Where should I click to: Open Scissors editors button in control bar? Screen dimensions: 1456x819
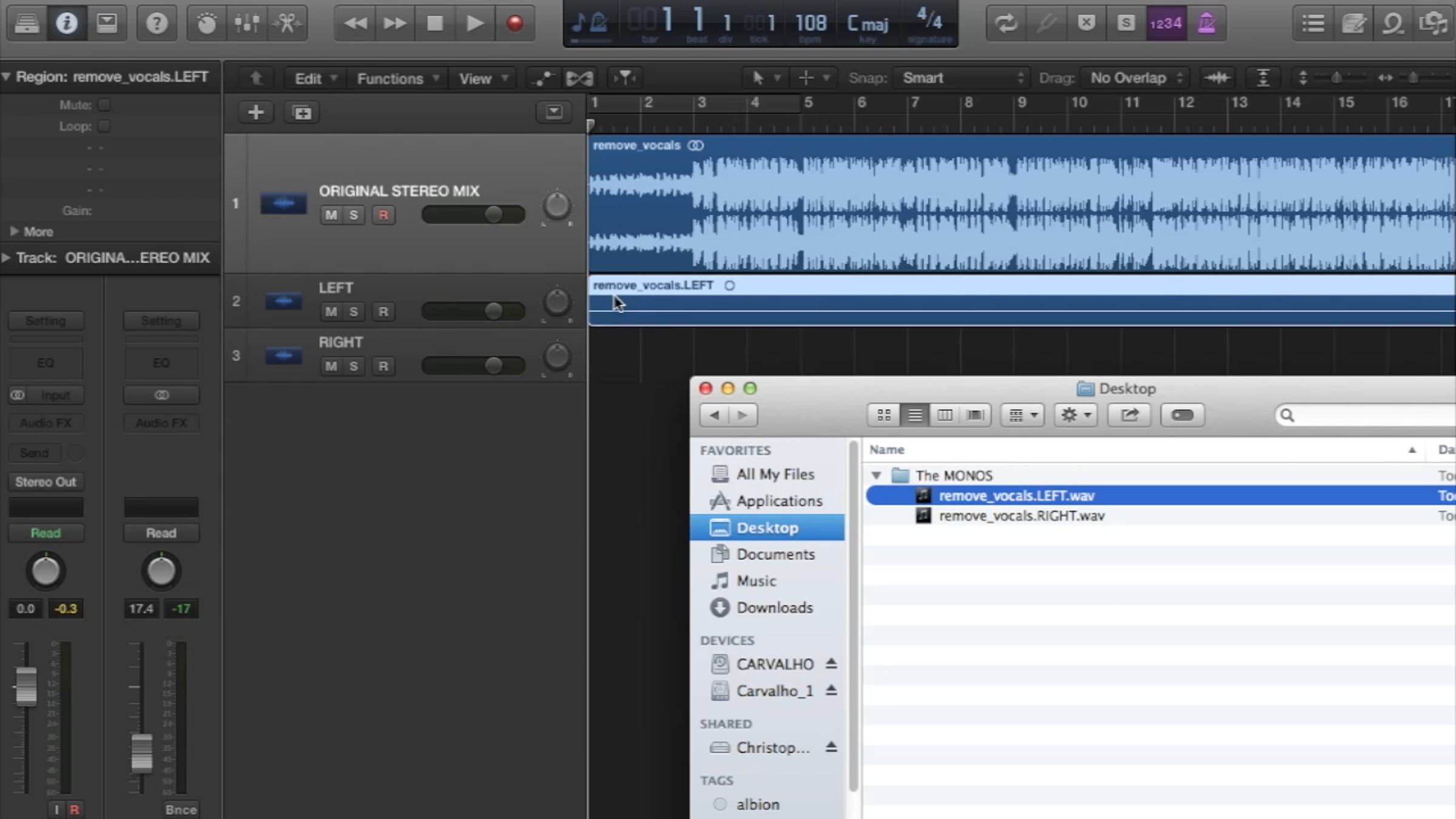pos(287,23)
